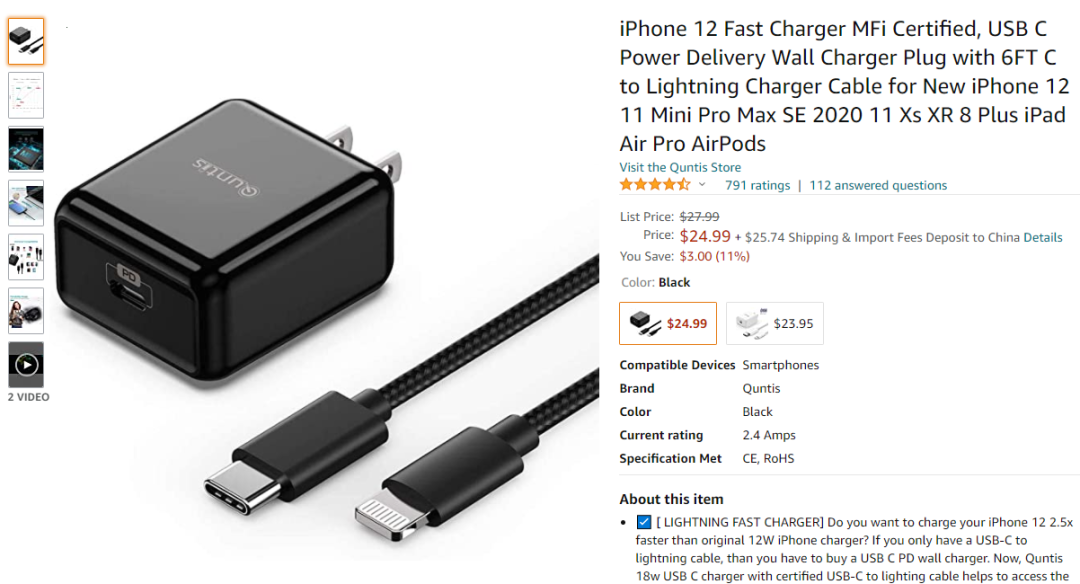Select the fourth thumbnail with laptop scene
Viewport: 1080px width, 584px height.
pos(26,203)
